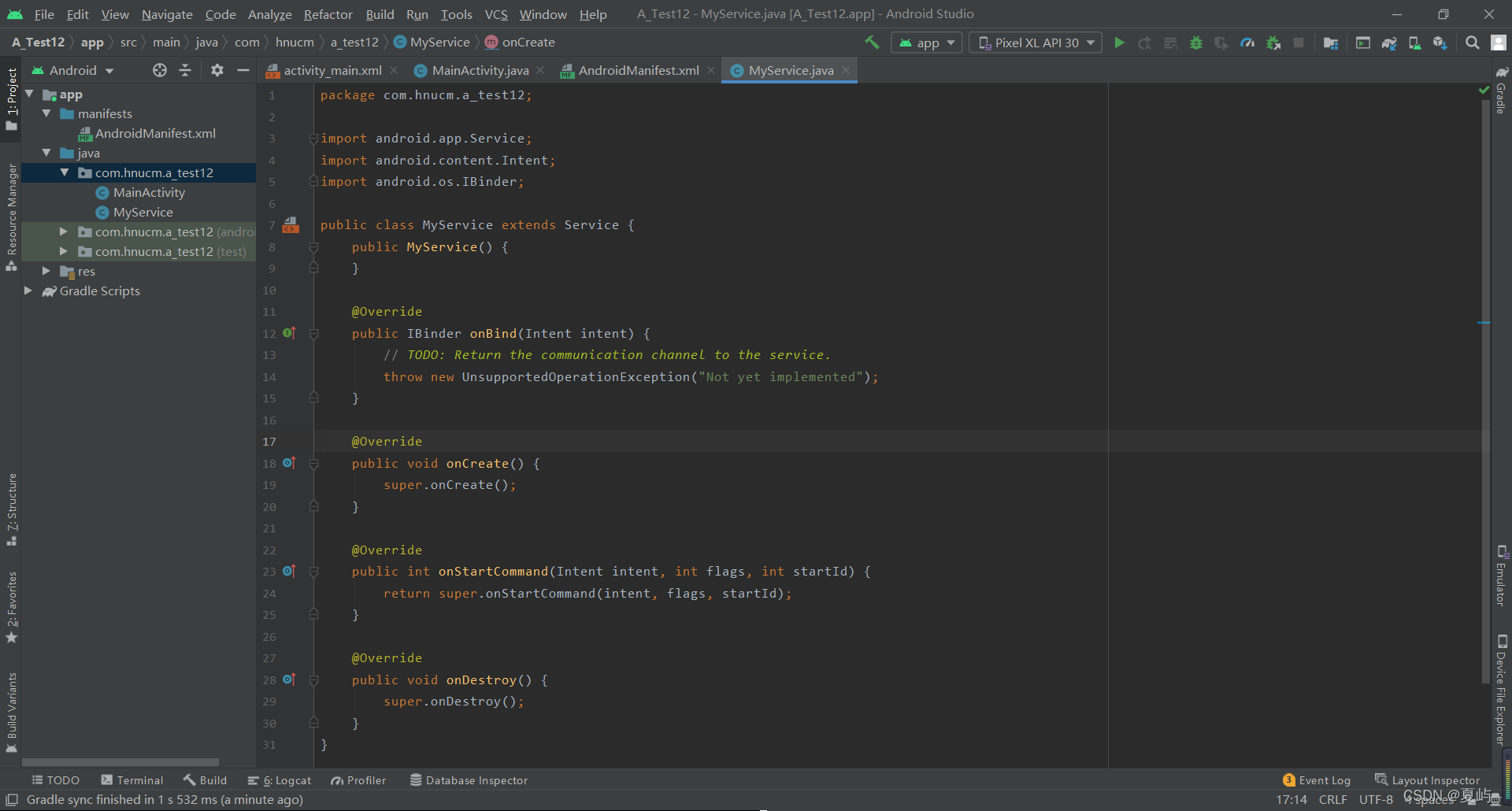Switch to MainActivity.java tab
Viewport: 1512px width, 811px height.
point(480,70)
